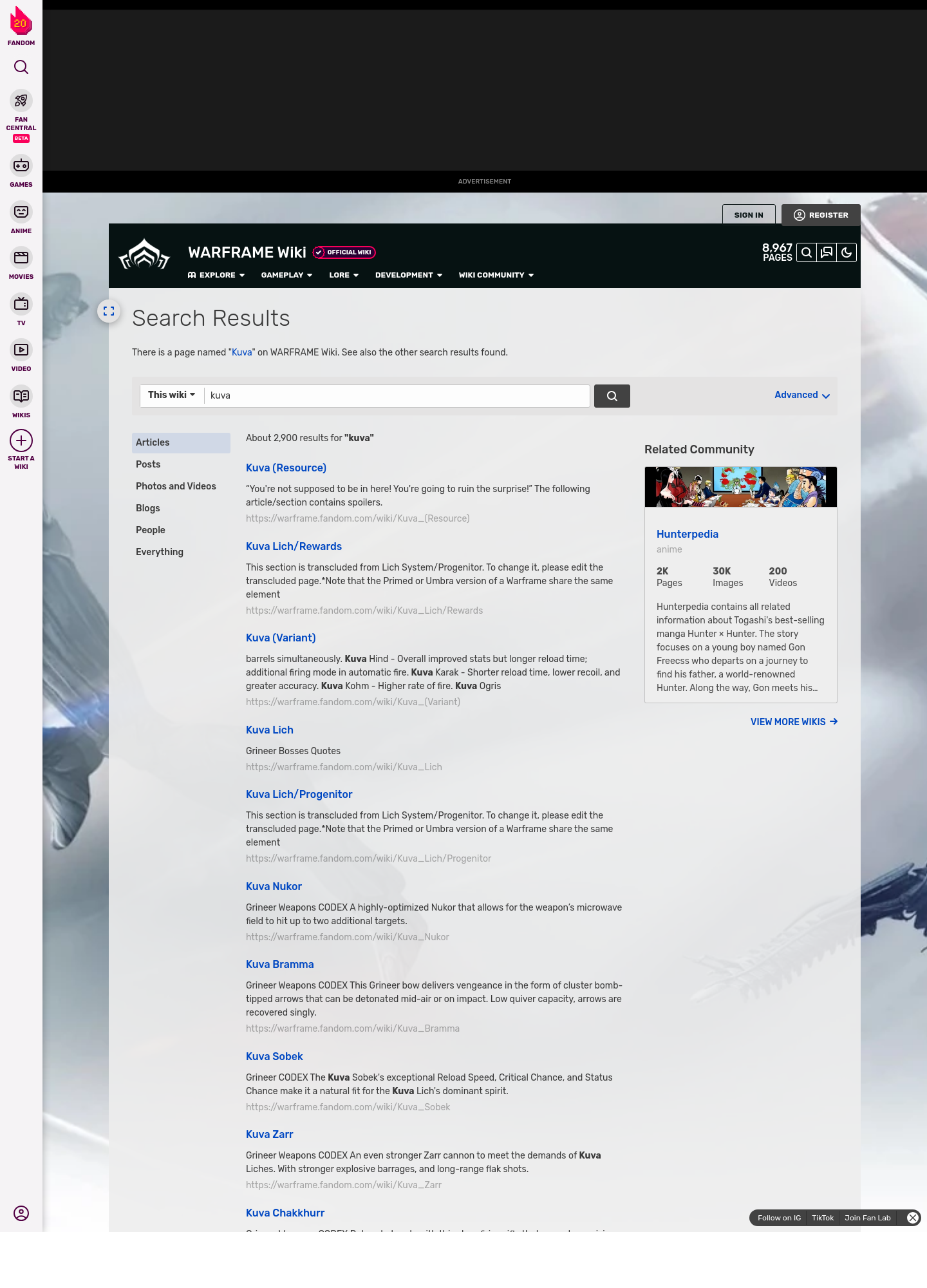The height and width of the screenshot is (1288, 927).
Task: Toggle dark theme with the moon icon
Action: [847, 252]
